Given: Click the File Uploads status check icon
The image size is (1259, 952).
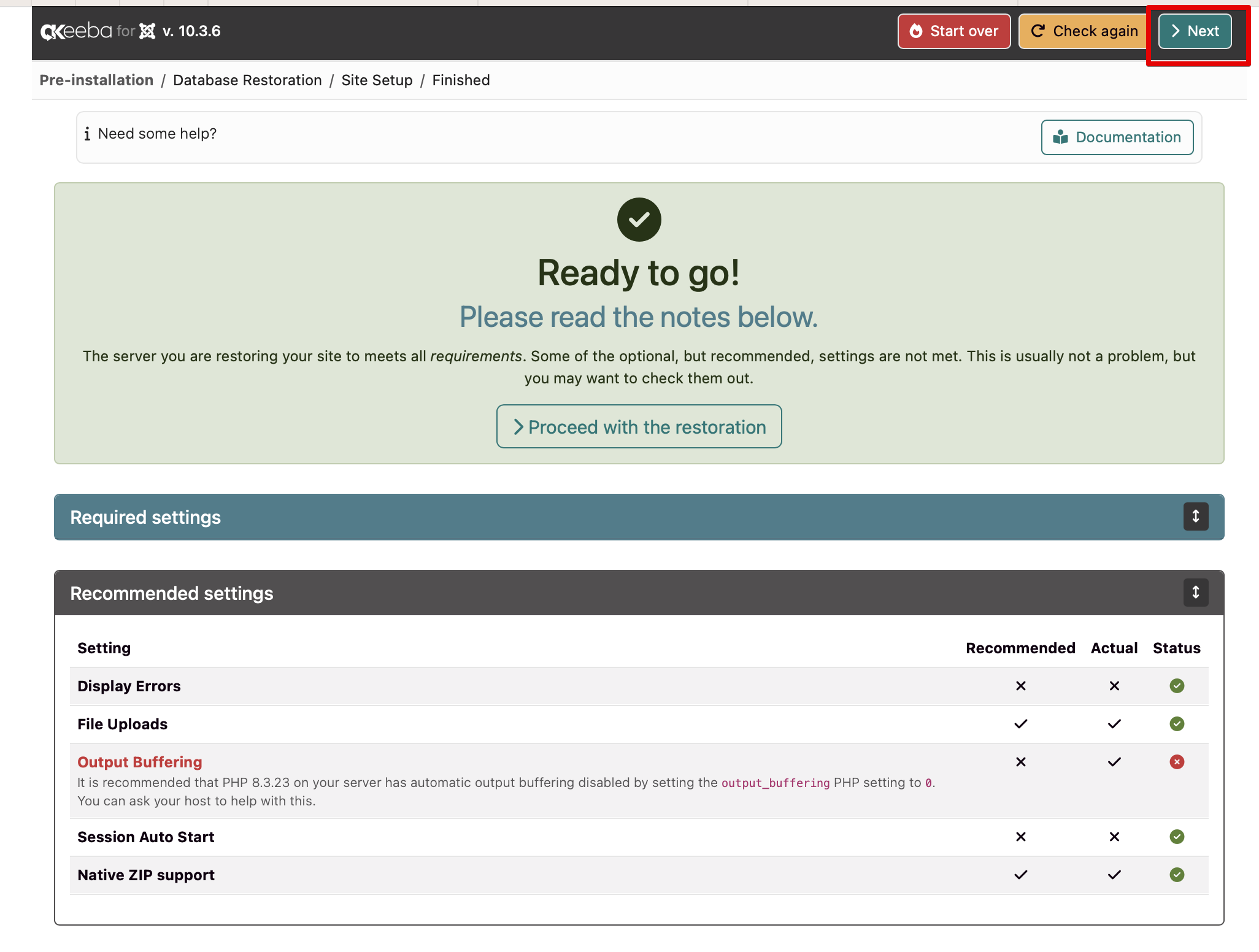Looking at the screenshot, I should (1176, 724).
